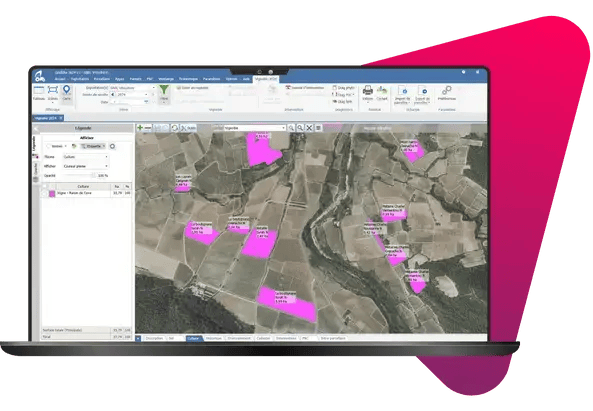
Task: Expand the Ecrans dropdown arrow
Action: (53, 102)
